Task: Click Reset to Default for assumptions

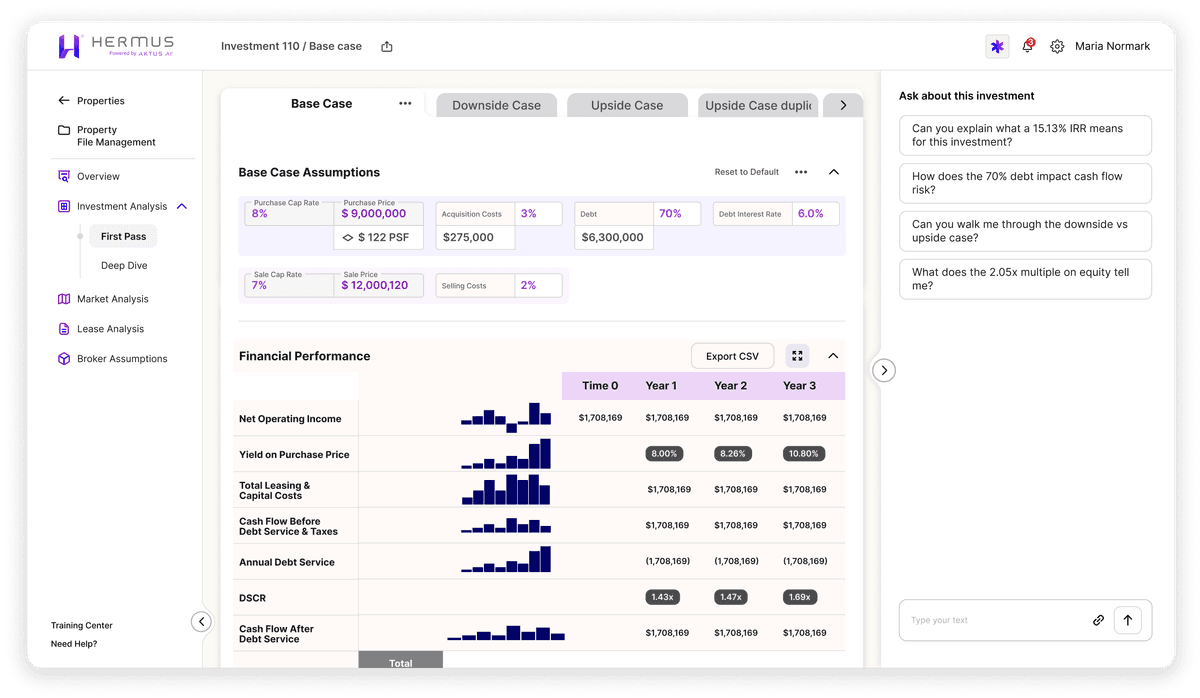Action: click(x=746, y=171)
